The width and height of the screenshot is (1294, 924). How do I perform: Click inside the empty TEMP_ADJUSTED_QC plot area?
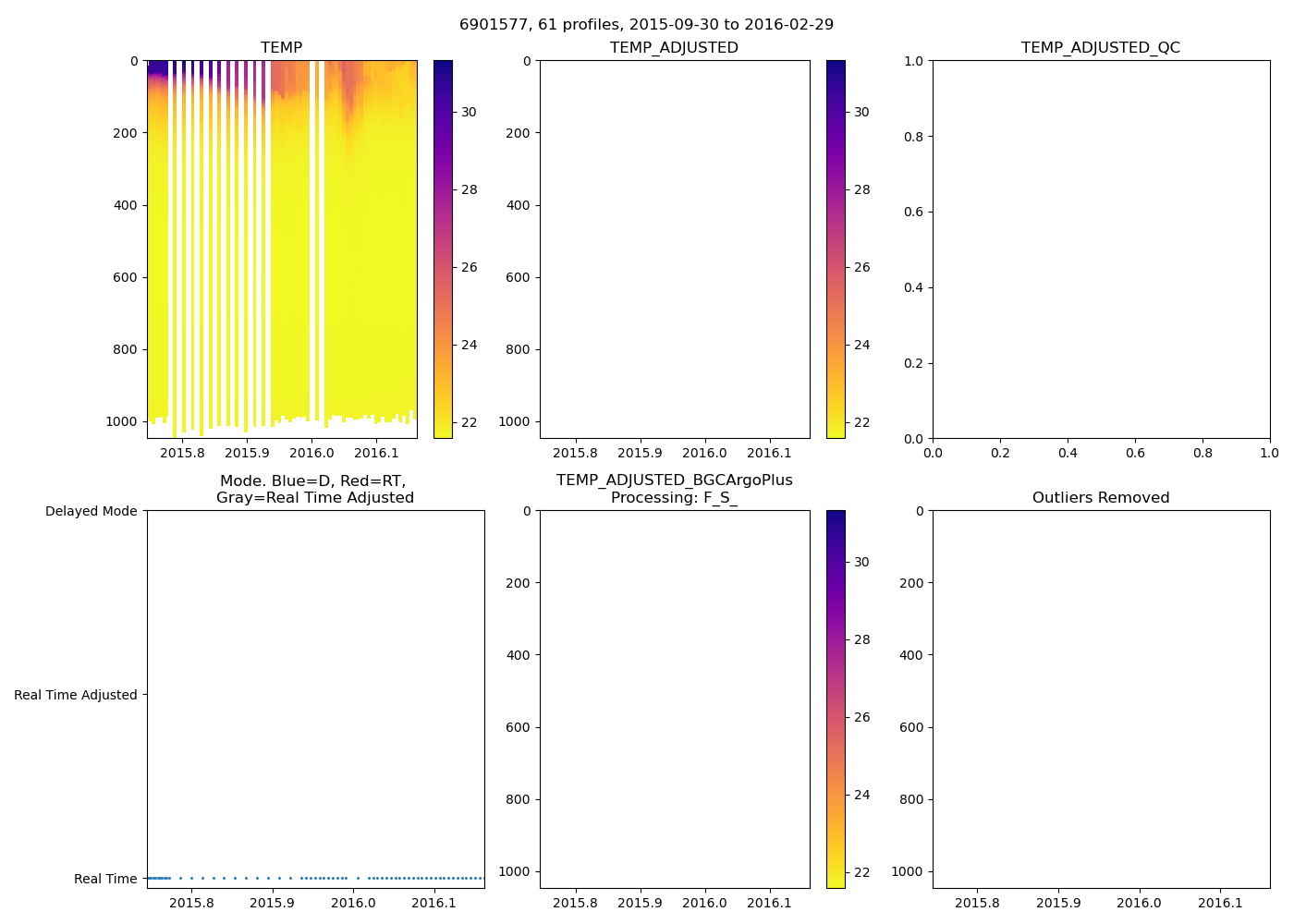click(x=1100, y=249)
